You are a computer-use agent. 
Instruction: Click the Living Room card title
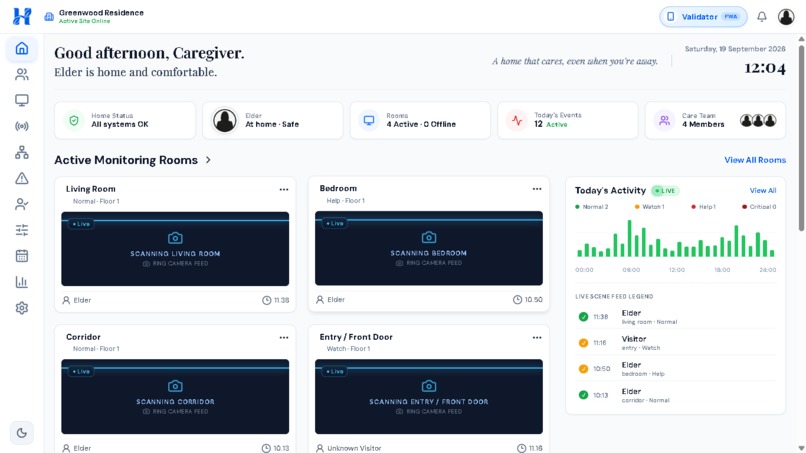pyautogui.click(x=90, y=189)
